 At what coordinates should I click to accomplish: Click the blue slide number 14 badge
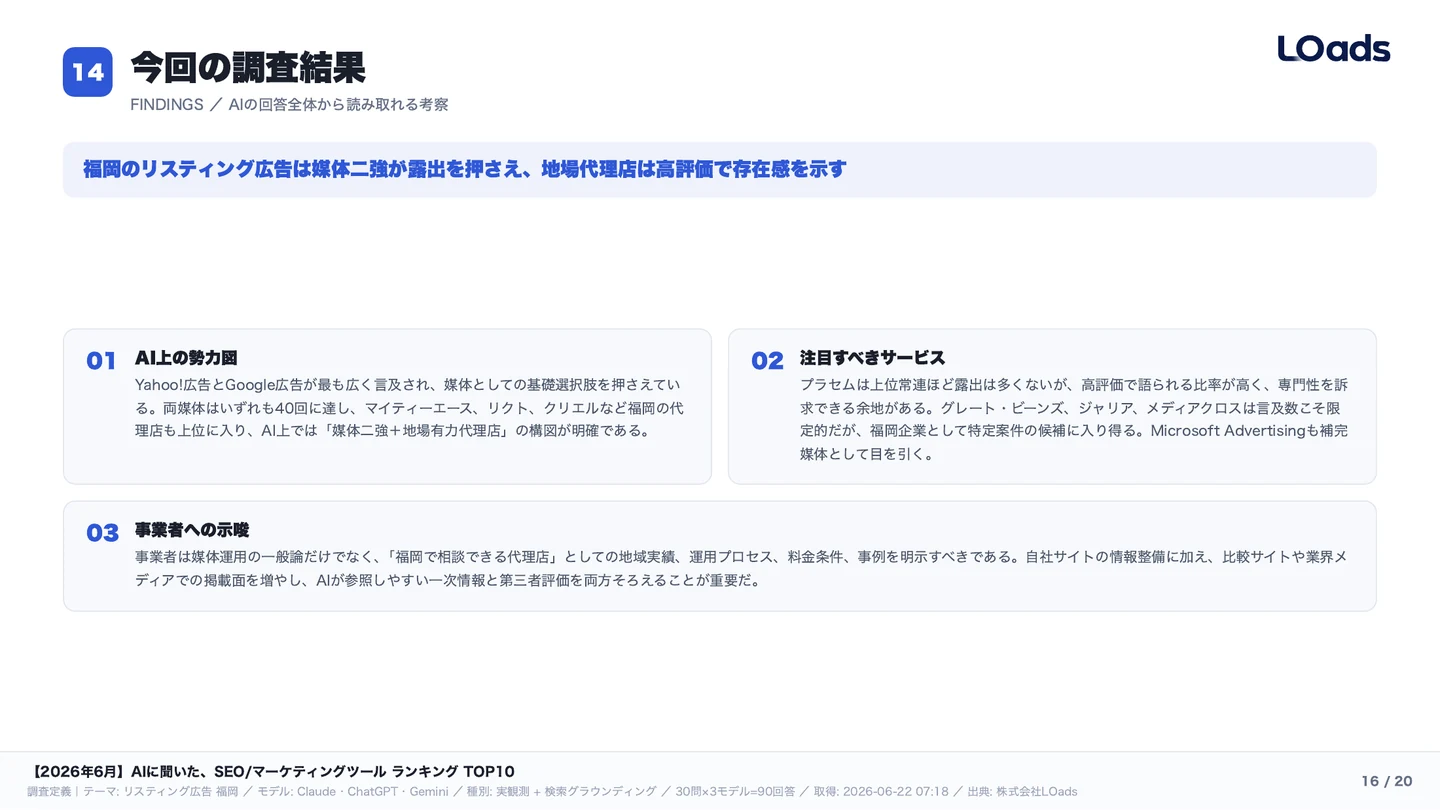click(88, 72)
